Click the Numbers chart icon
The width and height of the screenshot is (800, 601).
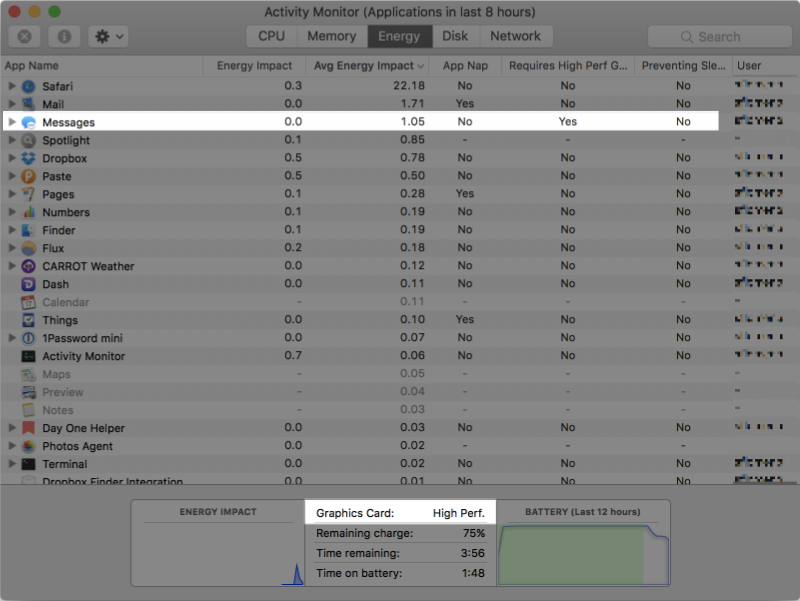pyautogui.click(x=29, y=212)
